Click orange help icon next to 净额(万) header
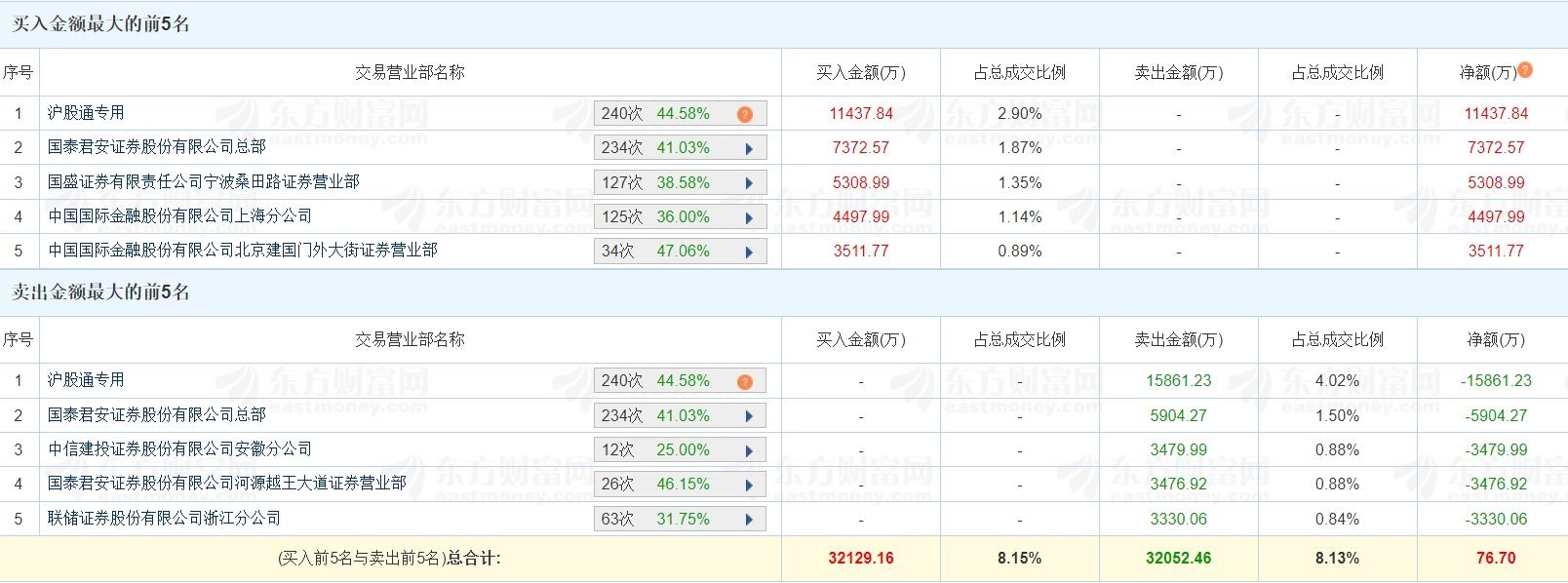This screenshot has width=1568, height=583. tap(1525, 69)
